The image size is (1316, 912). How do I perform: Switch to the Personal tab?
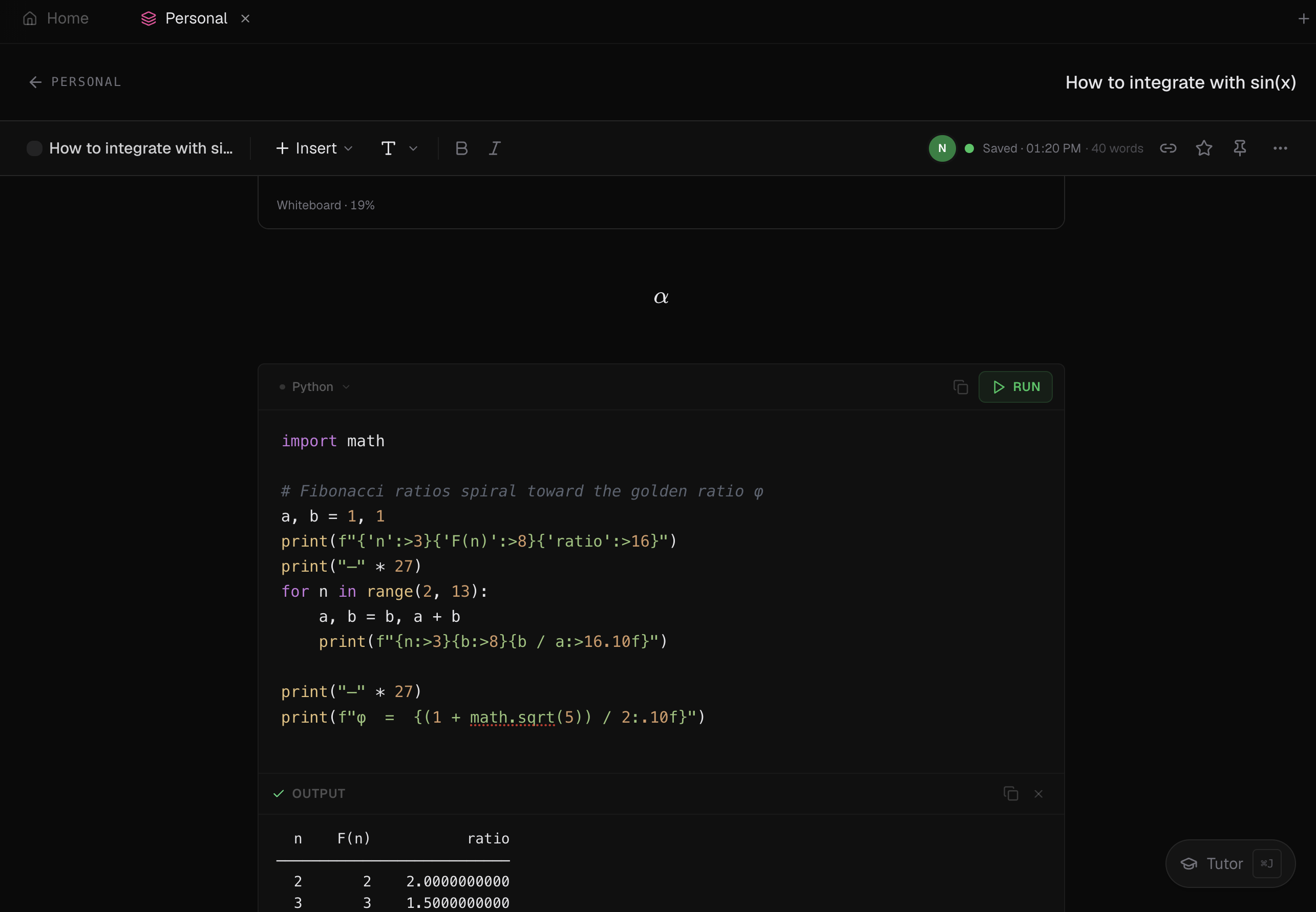pyautogui.click(x=184, y=18)
